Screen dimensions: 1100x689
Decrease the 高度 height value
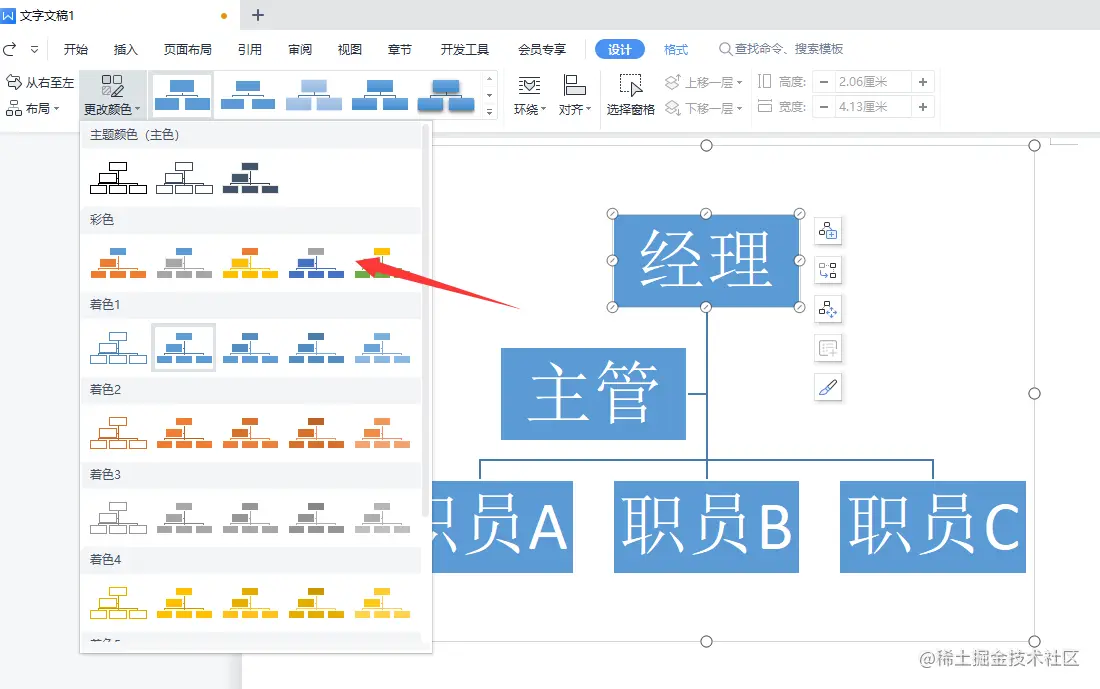[824, 82]
